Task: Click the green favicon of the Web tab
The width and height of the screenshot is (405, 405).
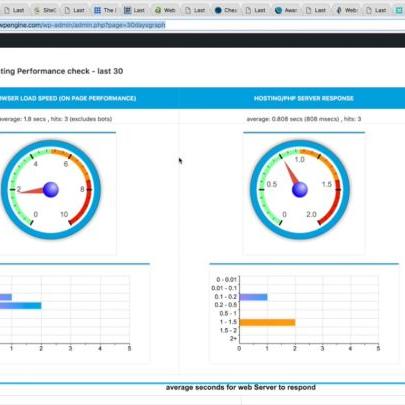Action: (158, 10)
